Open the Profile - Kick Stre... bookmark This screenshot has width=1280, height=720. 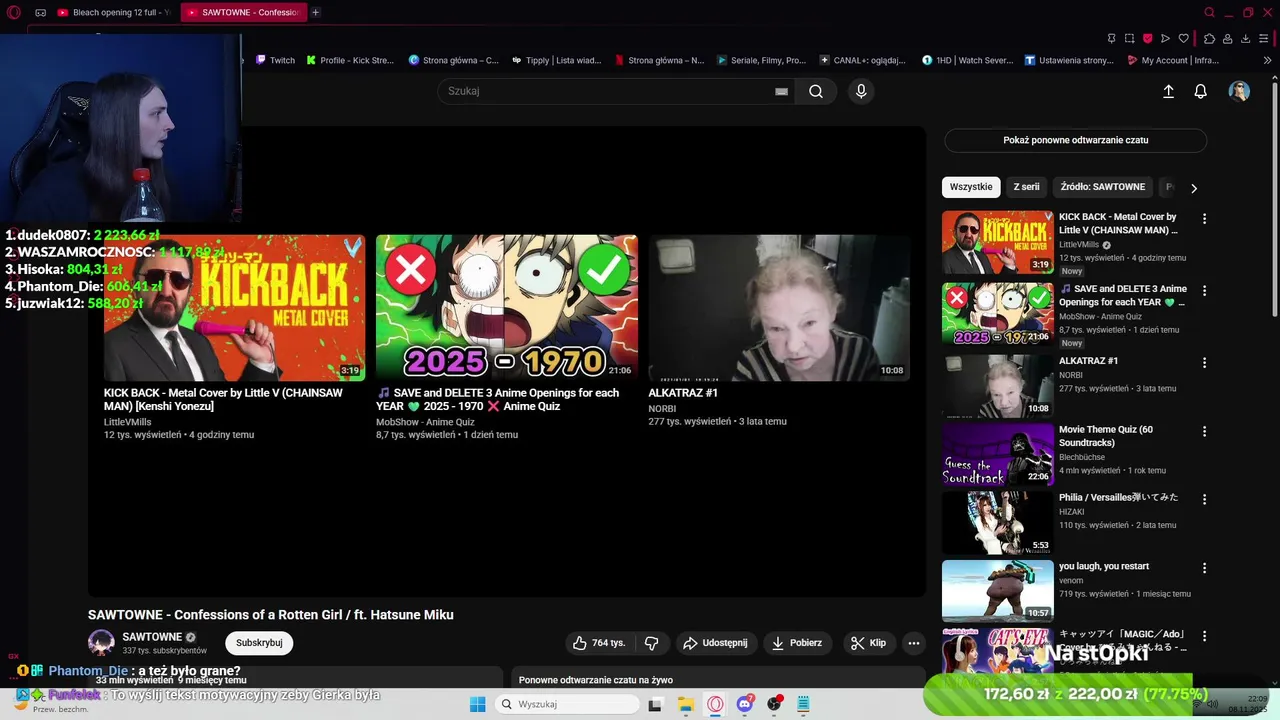[x=350, y=60]
